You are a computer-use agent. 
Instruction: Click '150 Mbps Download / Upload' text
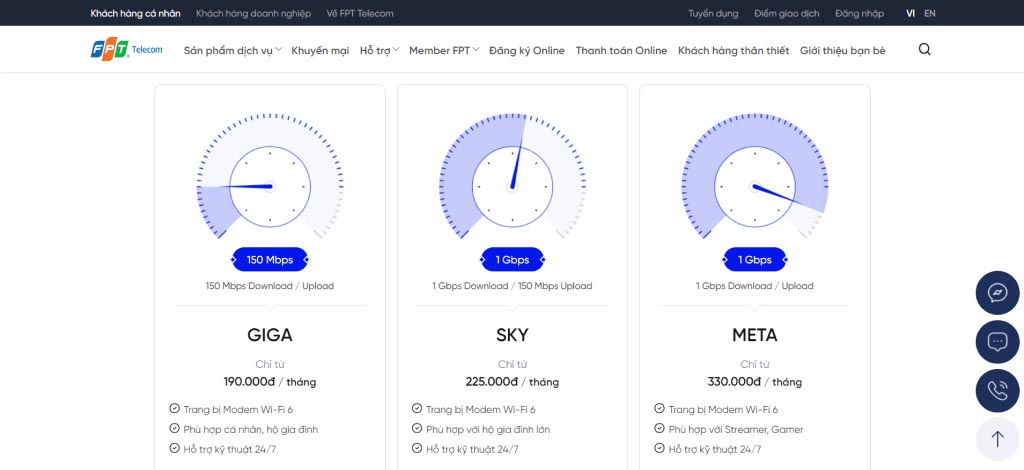click(270, 286)
